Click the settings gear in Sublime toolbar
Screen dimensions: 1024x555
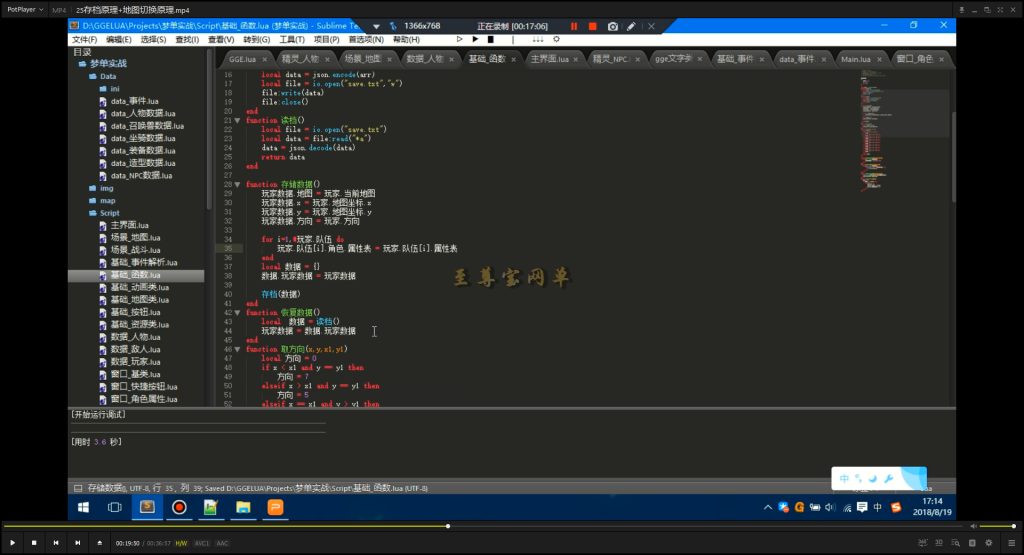[556, 39]
